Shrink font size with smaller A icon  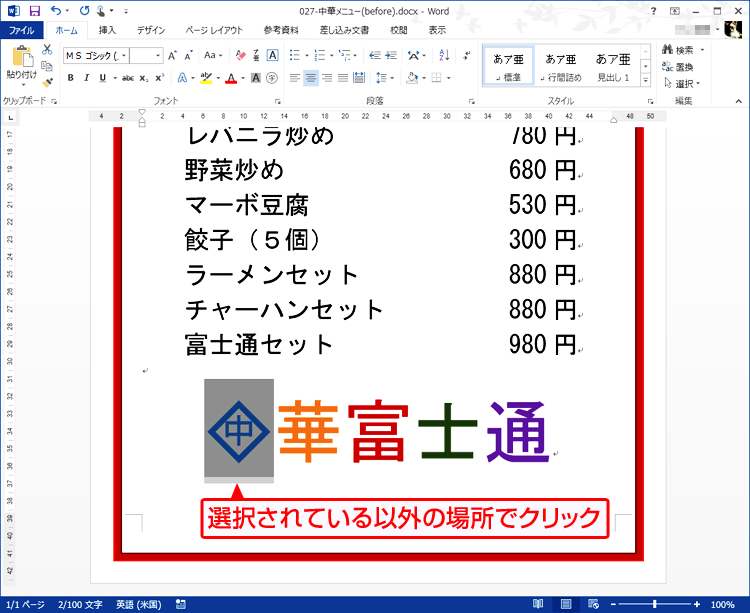click(x=188, y=55)
